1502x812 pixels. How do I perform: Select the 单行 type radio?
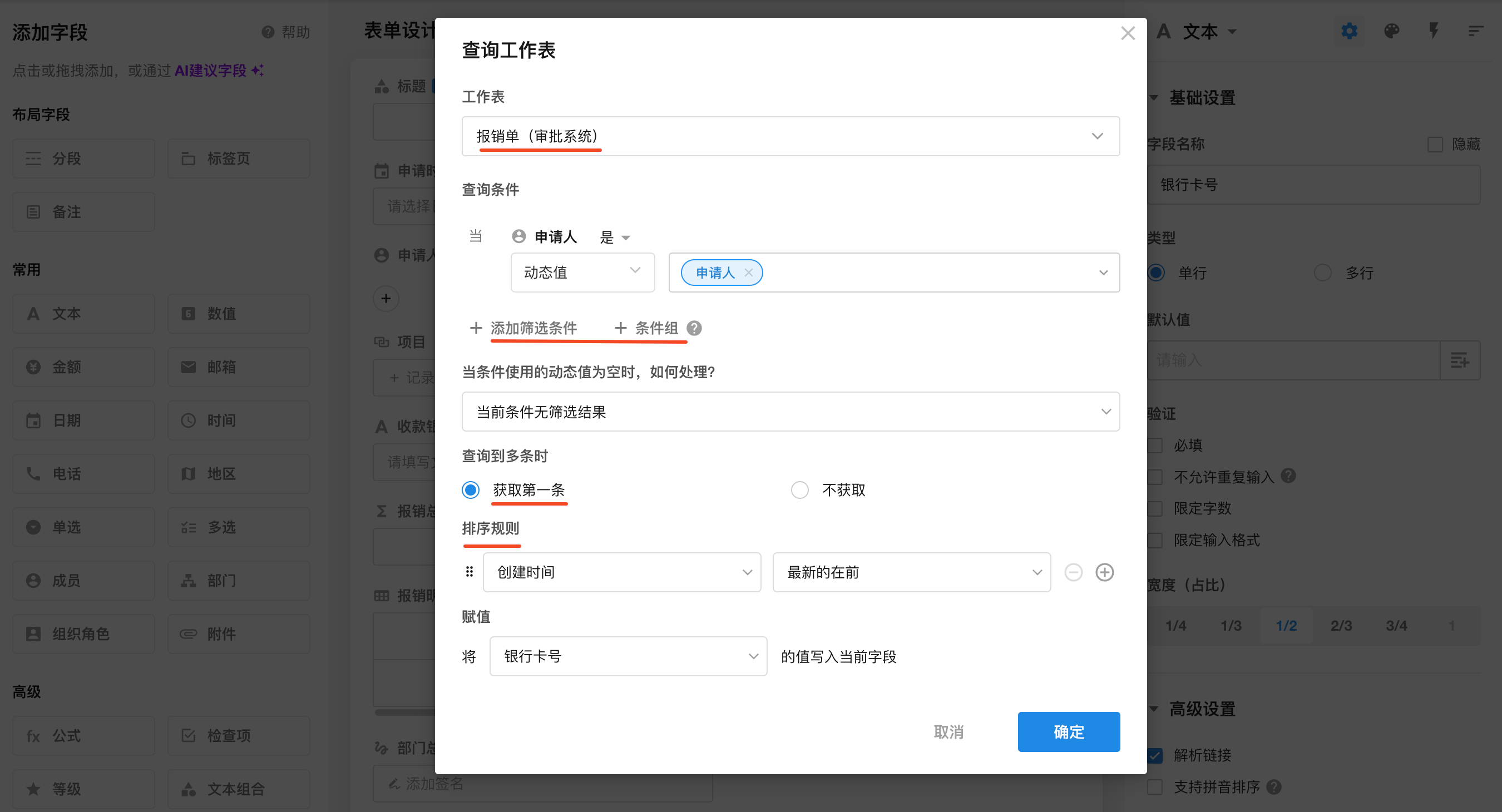pyautogui.click(x=1156, y=272)
